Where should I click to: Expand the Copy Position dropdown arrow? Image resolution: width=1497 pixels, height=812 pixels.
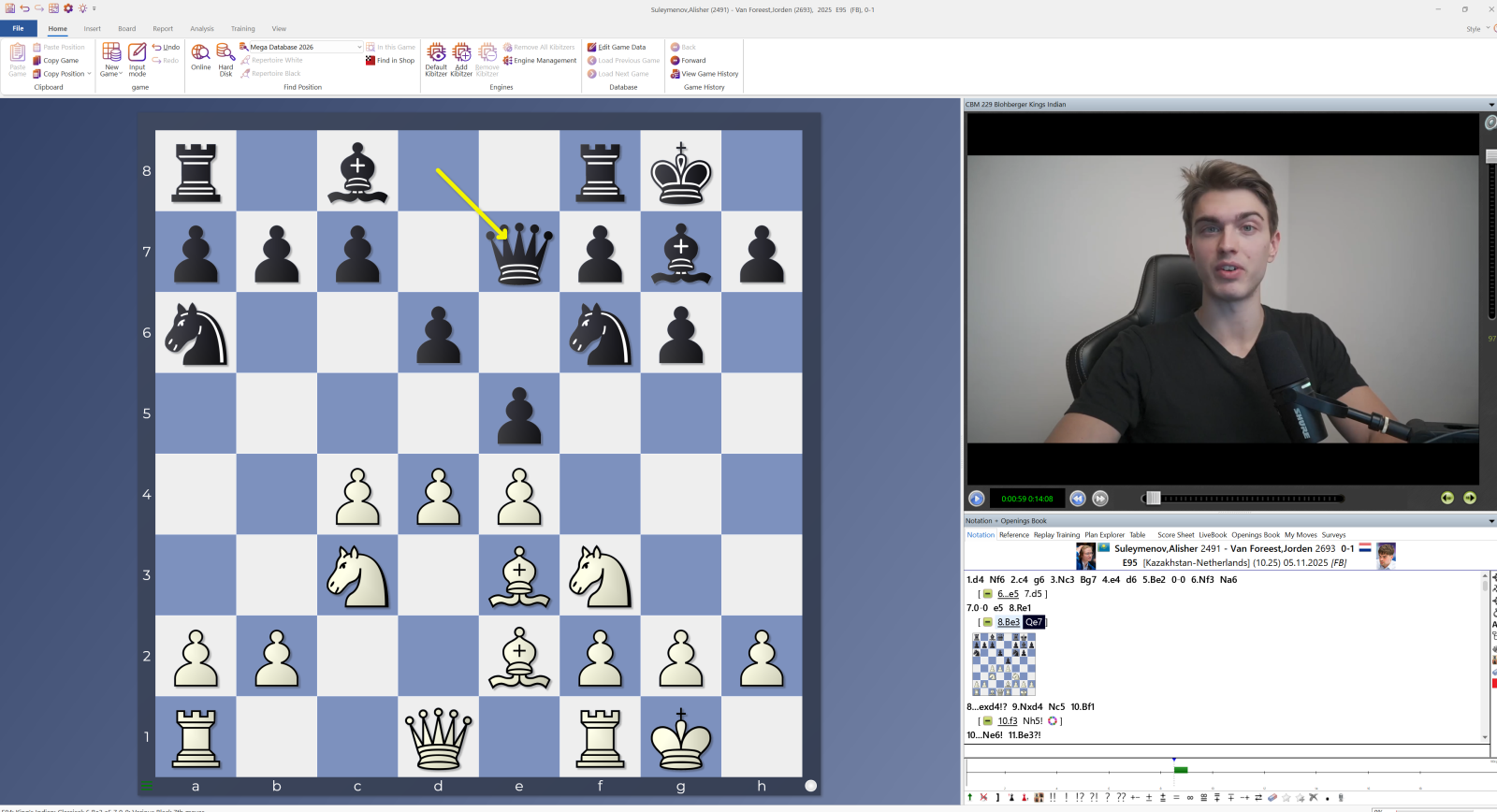pyautogui.click(x=89, y=74)
